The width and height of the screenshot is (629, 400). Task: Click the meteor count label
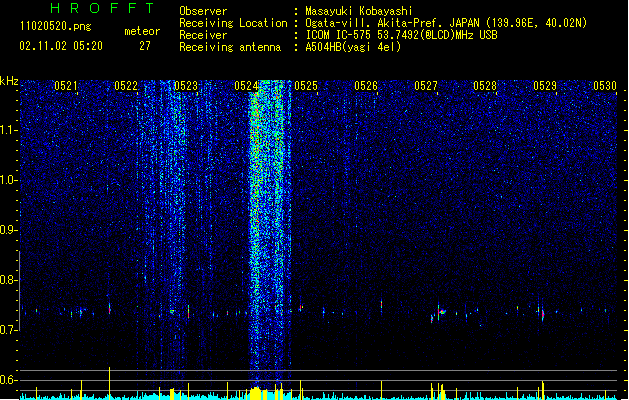point(142,31)
